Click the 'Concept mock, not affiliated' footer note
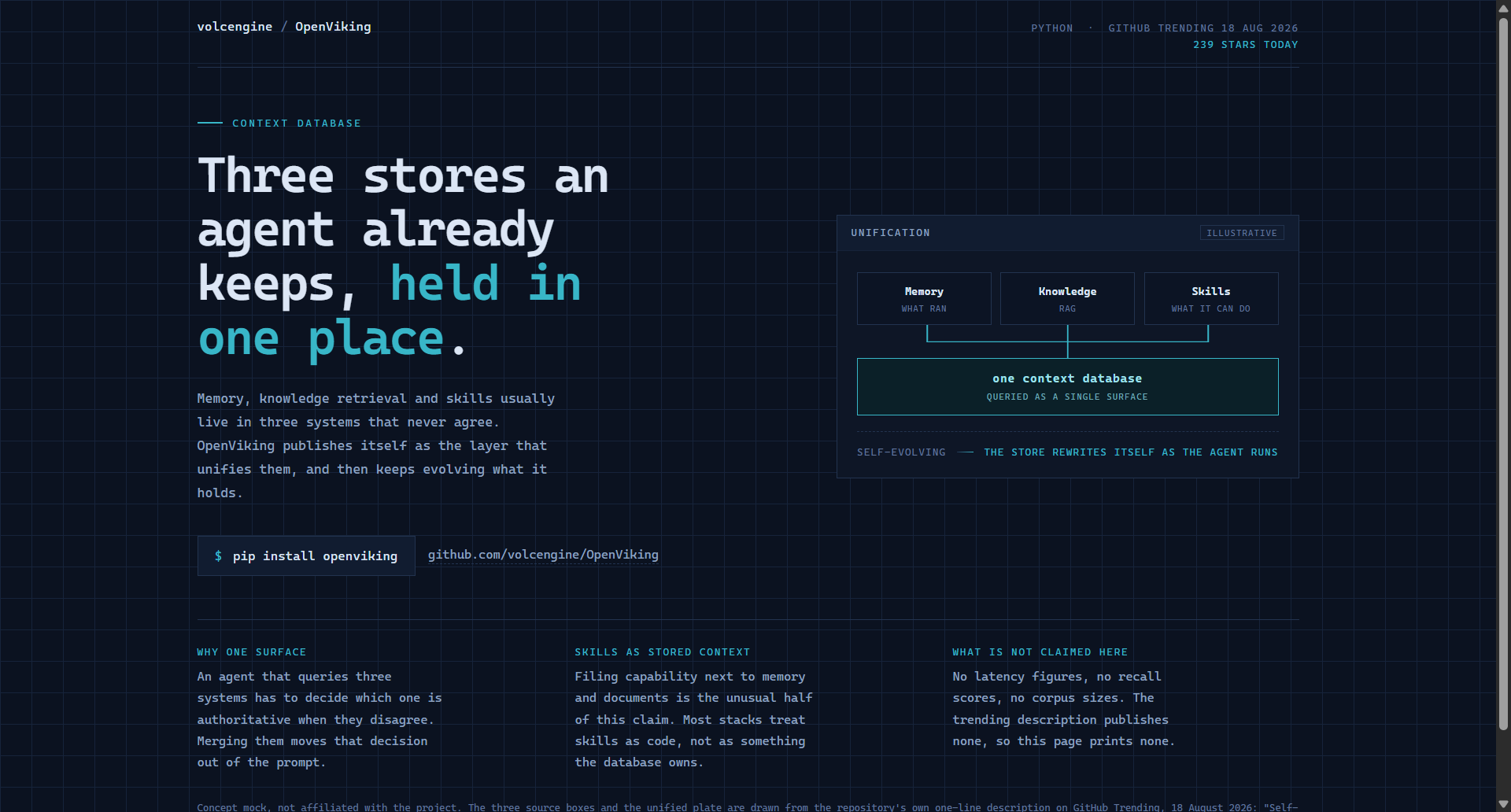This screenshot has height=812, width=1511. coord(748,807)
